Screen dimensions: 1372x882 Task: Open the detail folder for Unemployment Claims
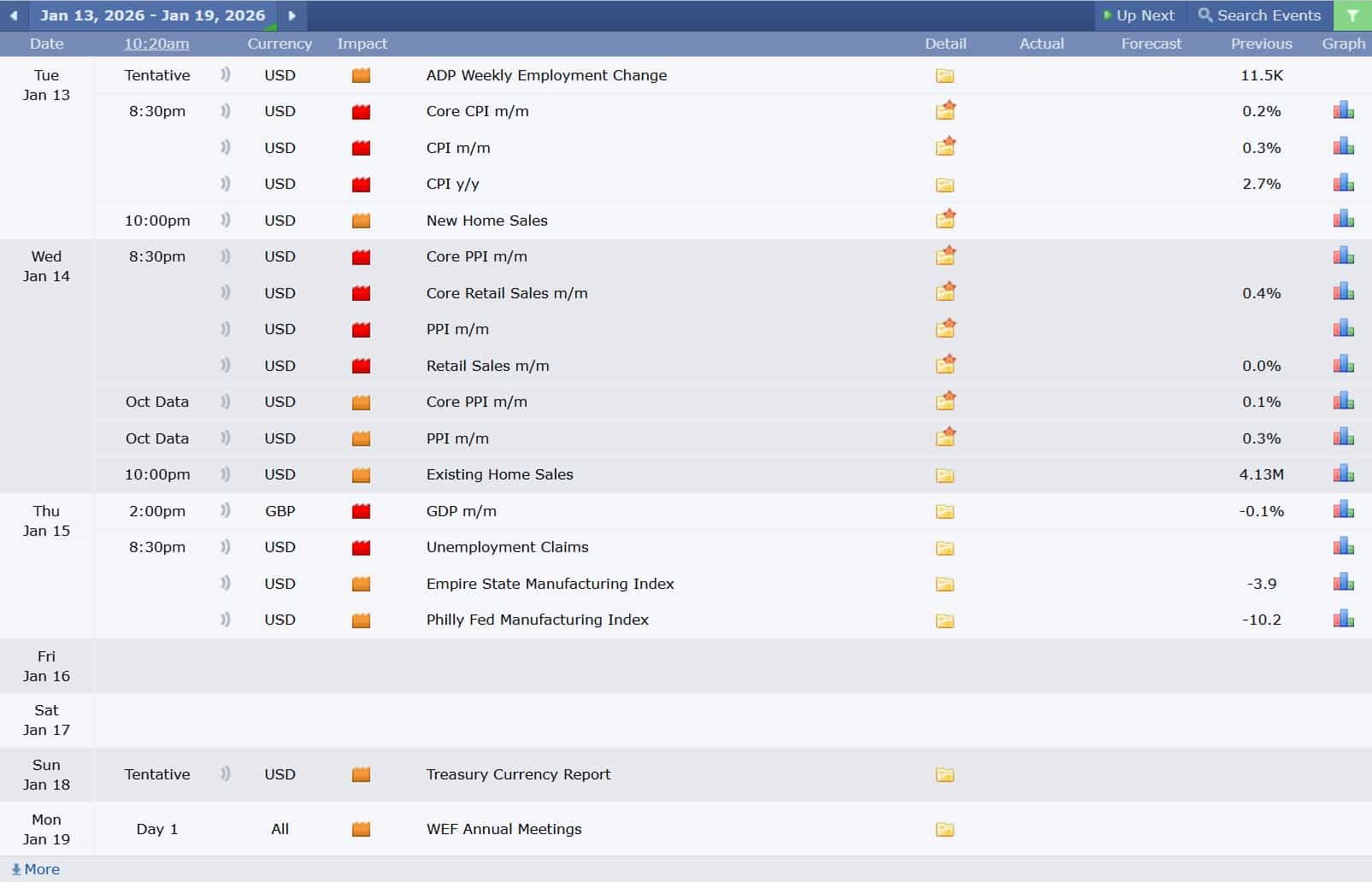tap(945, 548)
